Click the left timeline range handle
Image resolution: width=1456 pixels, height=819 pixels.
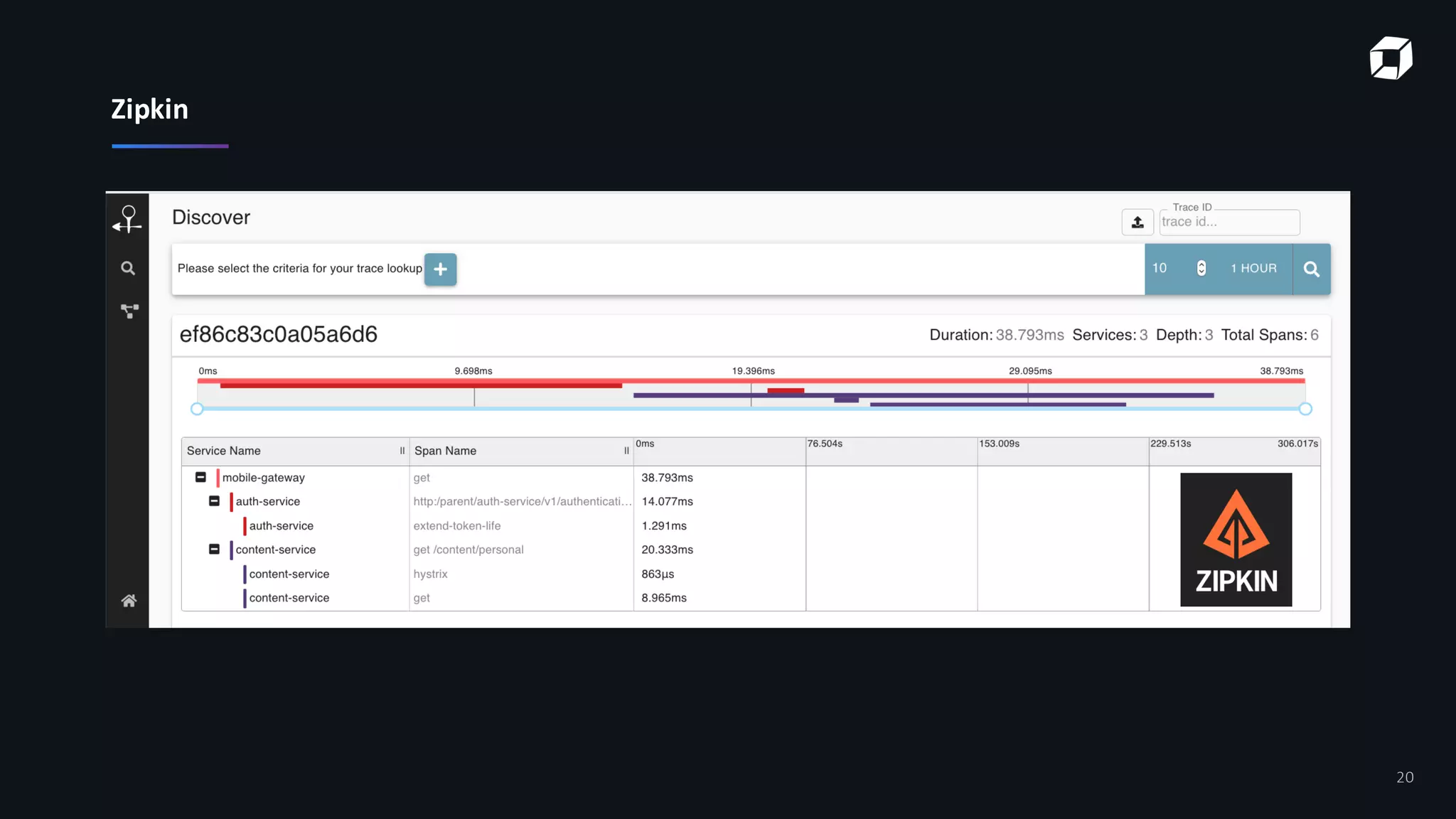click(197, 409)
